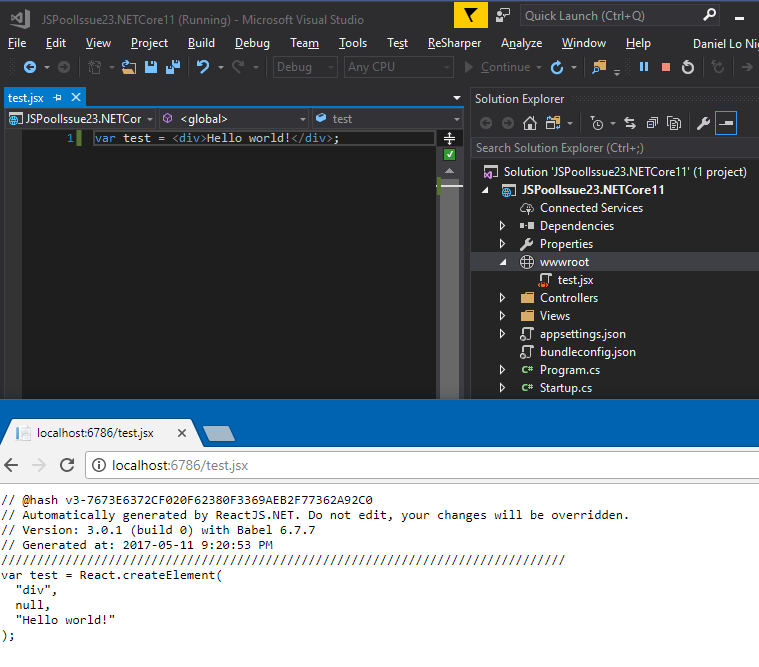Expand the Controllers folder

(x=502, y=298)
